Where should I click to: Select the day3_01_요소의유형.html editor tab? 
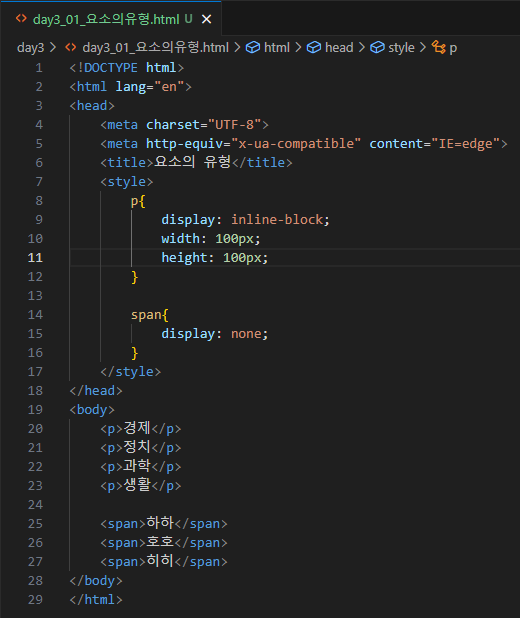point(111,19)
